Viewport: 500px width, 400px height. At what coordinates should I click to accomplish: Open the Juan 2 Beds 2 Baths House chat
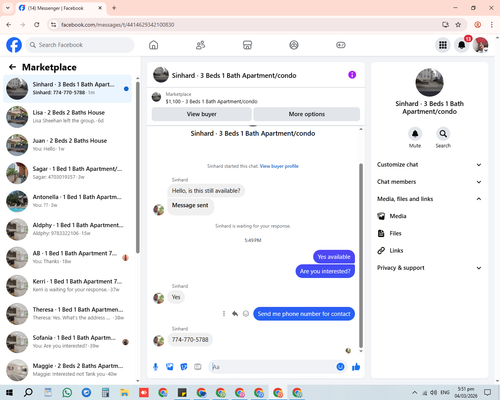click(67, 145)
